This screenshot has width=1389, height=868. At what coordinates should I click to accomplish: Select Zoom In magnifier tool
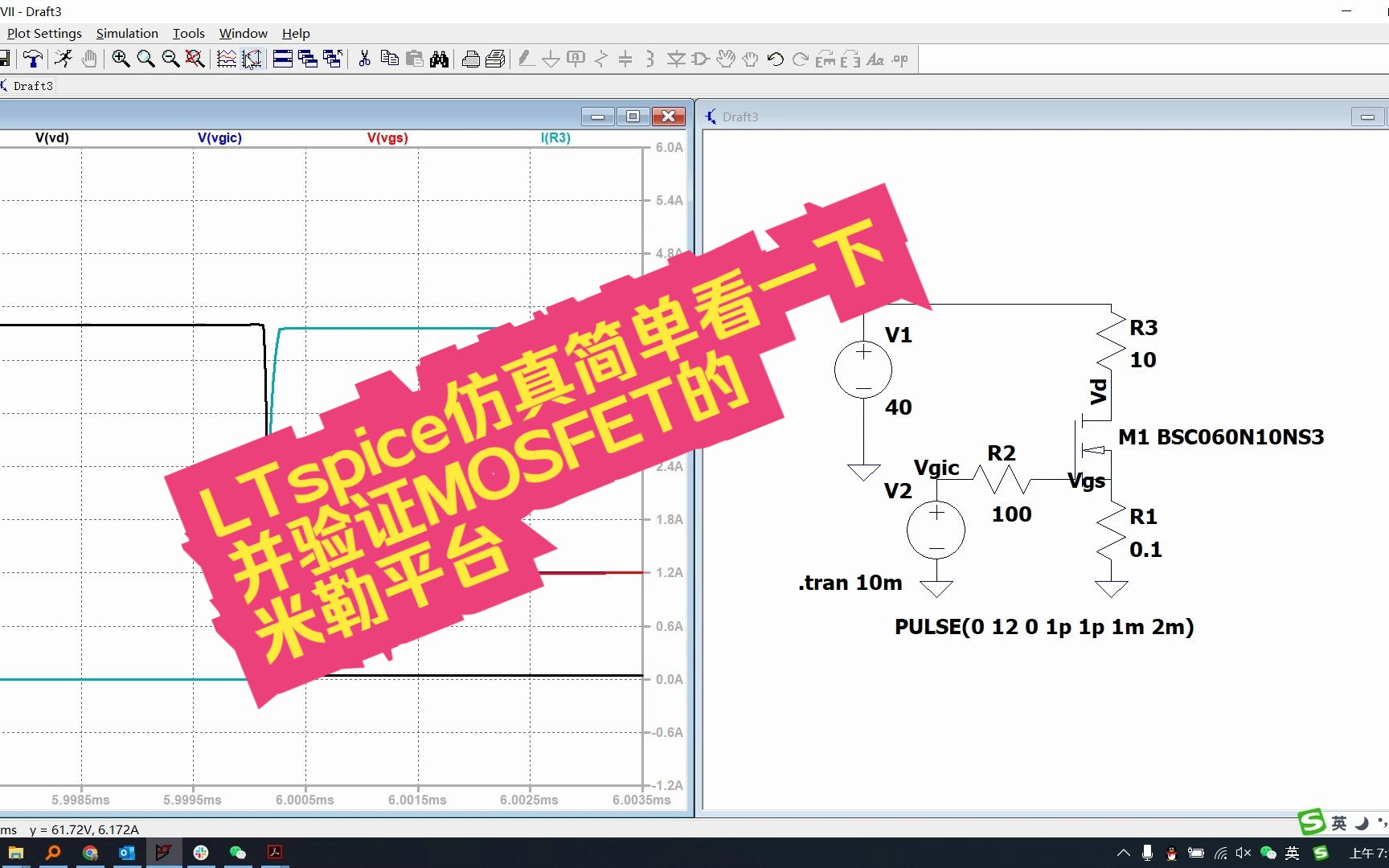click(121, 59)
